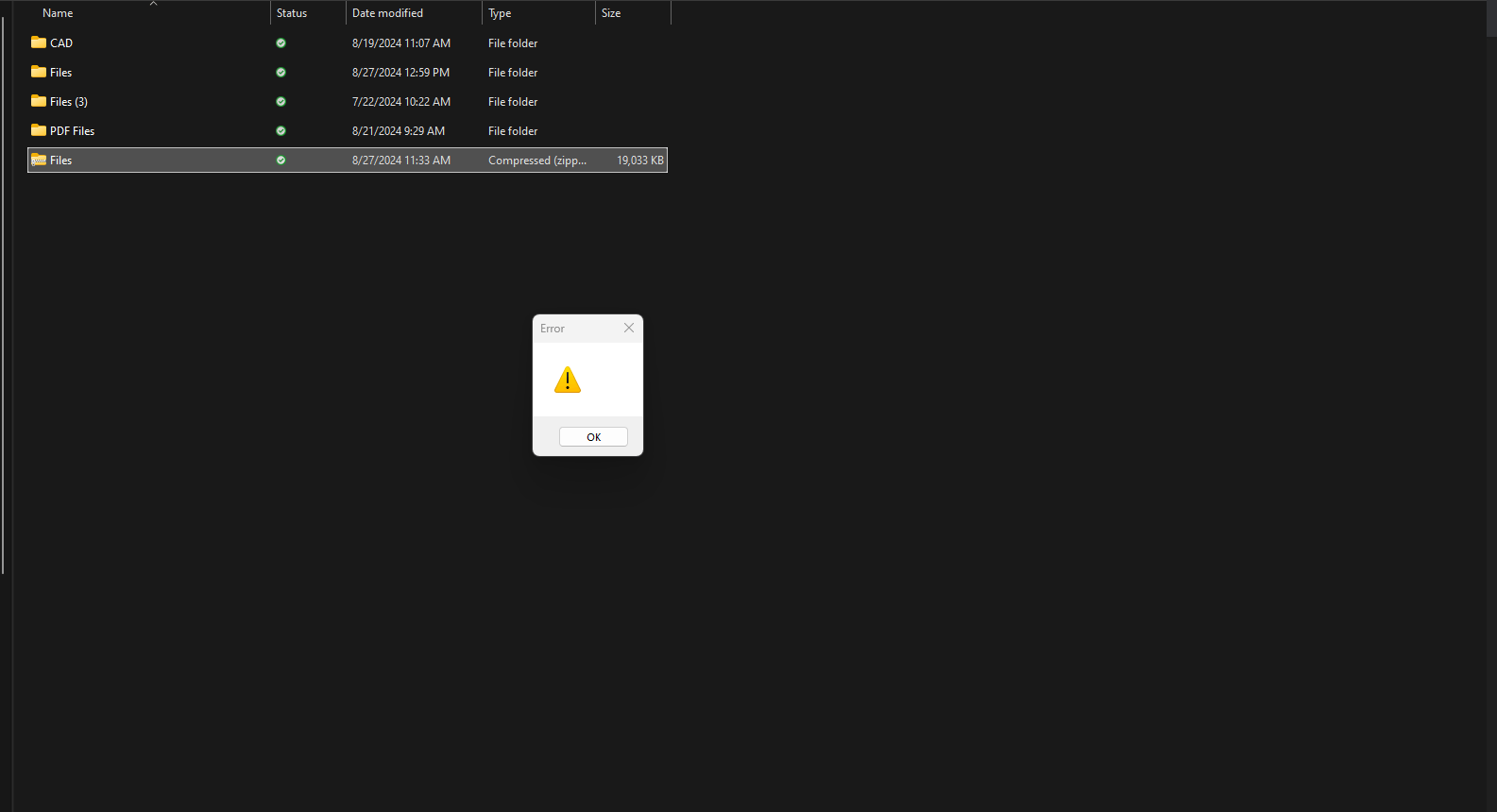Click sync status icon of zipped Files row

pyautogui.click(x=281, y=161)
